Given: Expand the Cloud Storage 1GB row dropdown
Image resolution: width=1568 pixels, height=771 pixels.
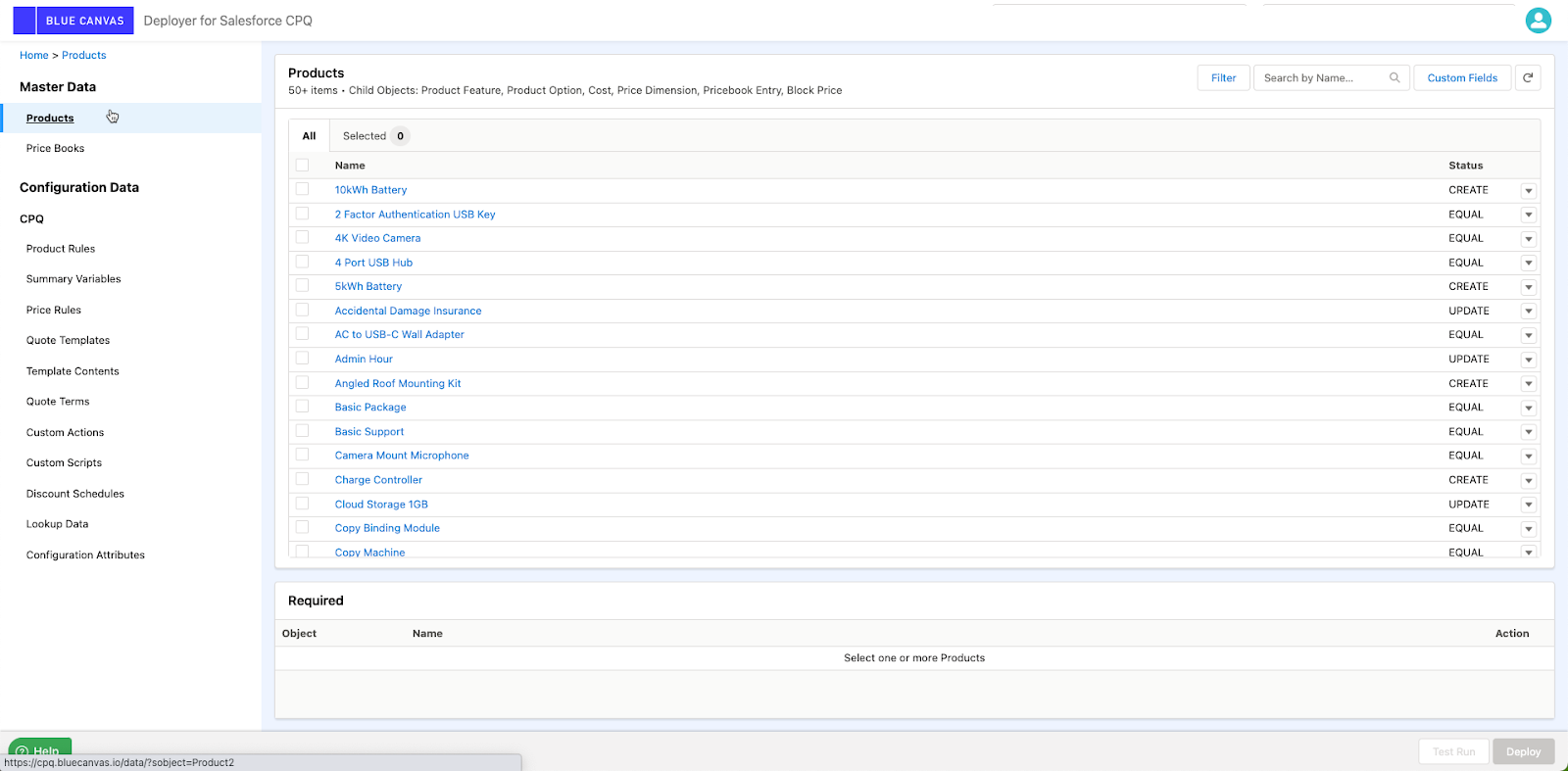Looking at the screenshot, I should (1528, 505).
